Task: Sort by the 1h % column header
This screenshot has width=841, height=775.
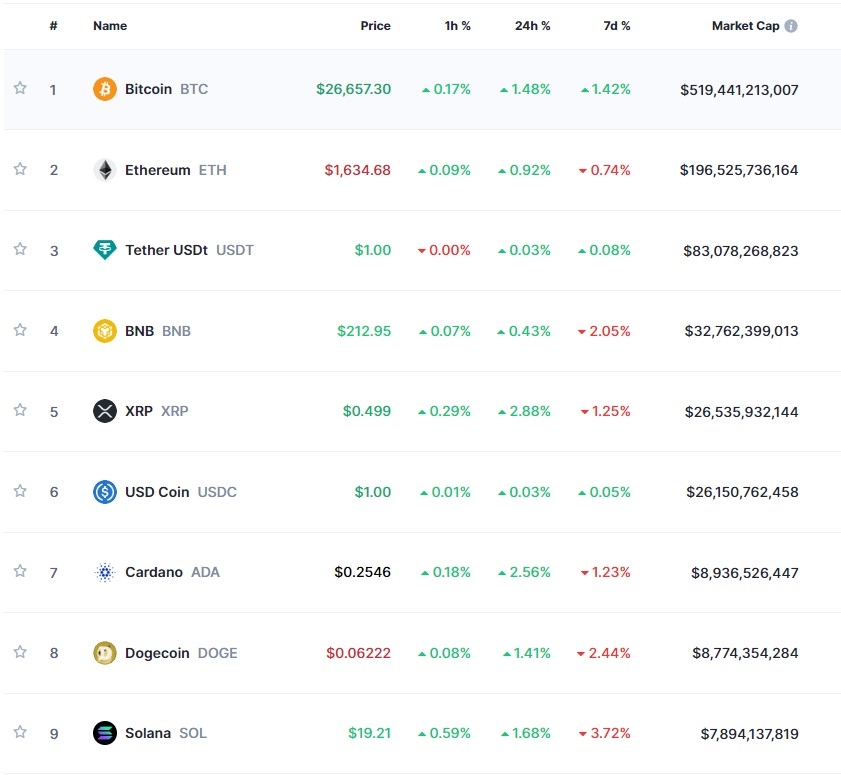Action: click(457, 26)
